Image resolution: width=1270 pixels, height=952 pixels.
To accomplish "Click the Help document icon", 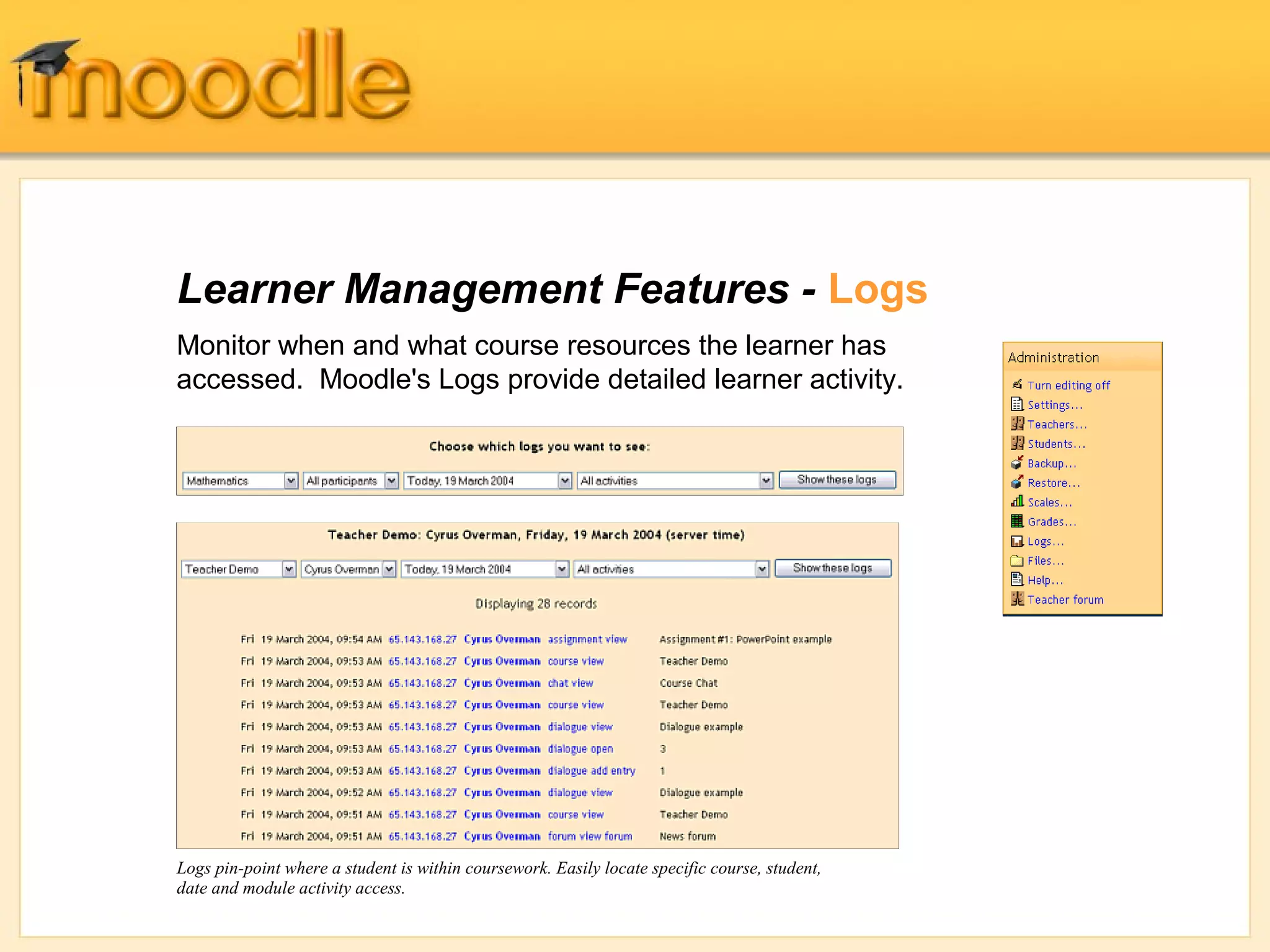I will [1017, 580].
